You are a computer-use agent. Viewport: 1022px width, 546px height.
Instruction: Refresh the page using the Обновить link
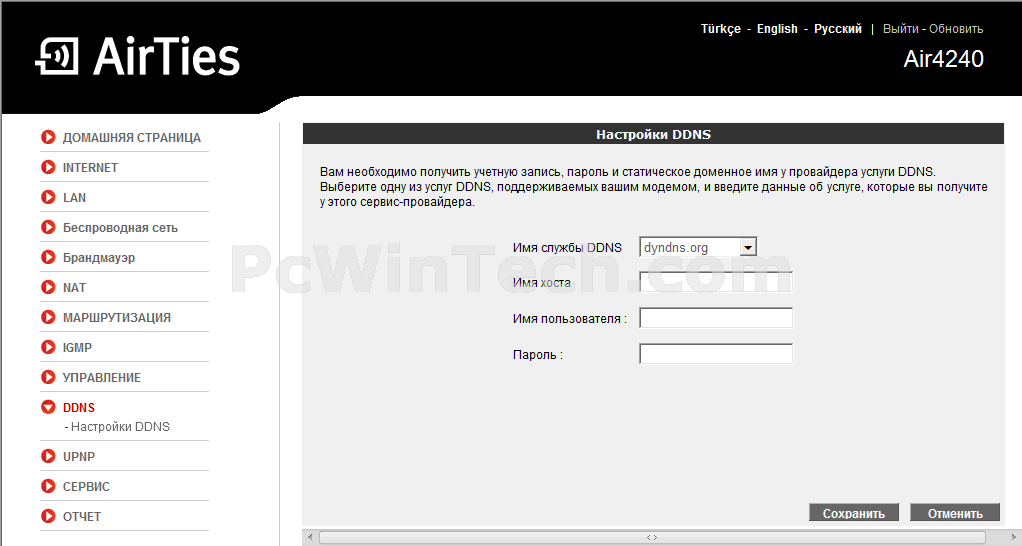[x=956, y=29]
